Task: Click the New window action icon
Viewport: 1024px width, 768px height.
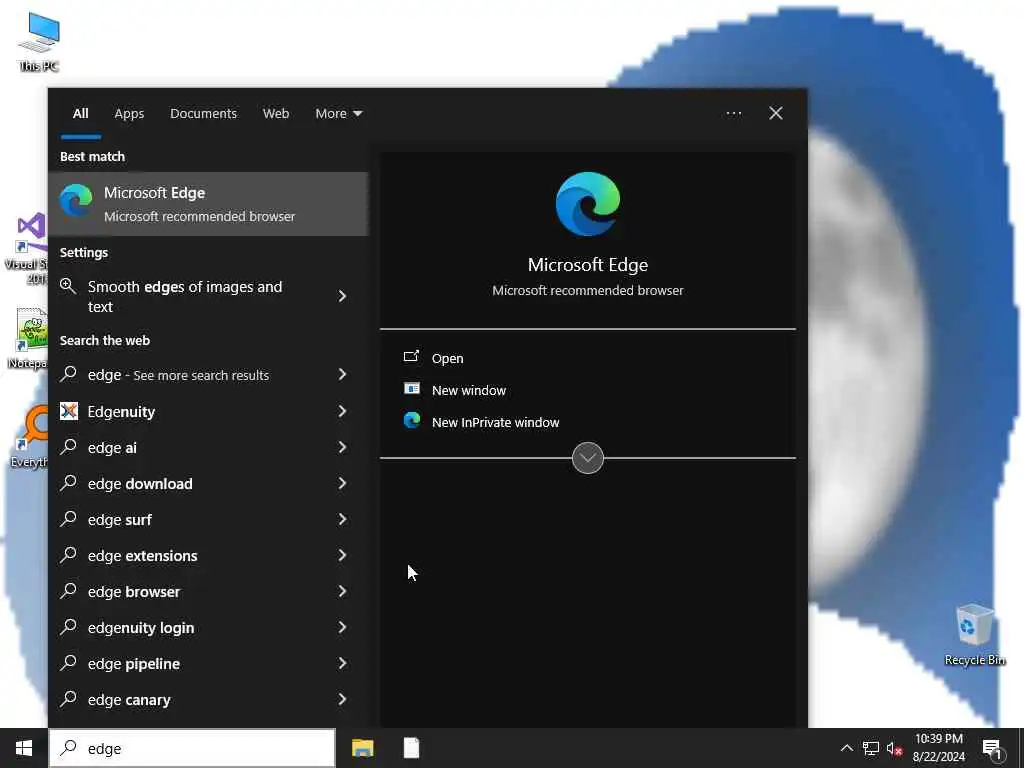Action: [411, 389]
